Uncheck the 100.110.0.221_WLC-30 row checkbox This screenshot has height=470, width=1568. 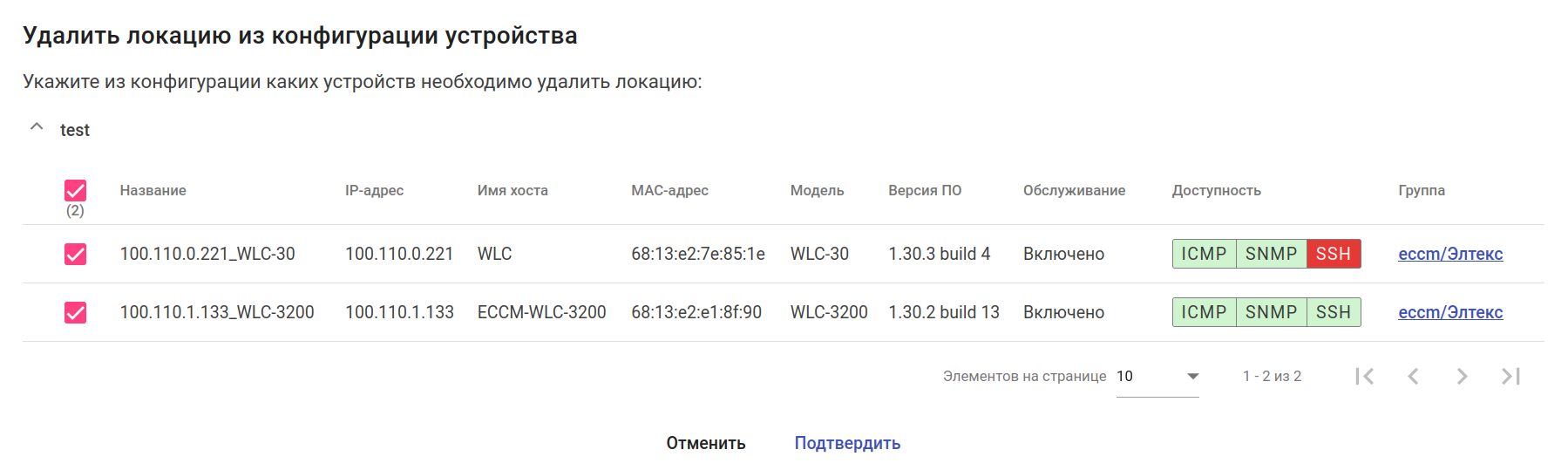tap(76, 254)
